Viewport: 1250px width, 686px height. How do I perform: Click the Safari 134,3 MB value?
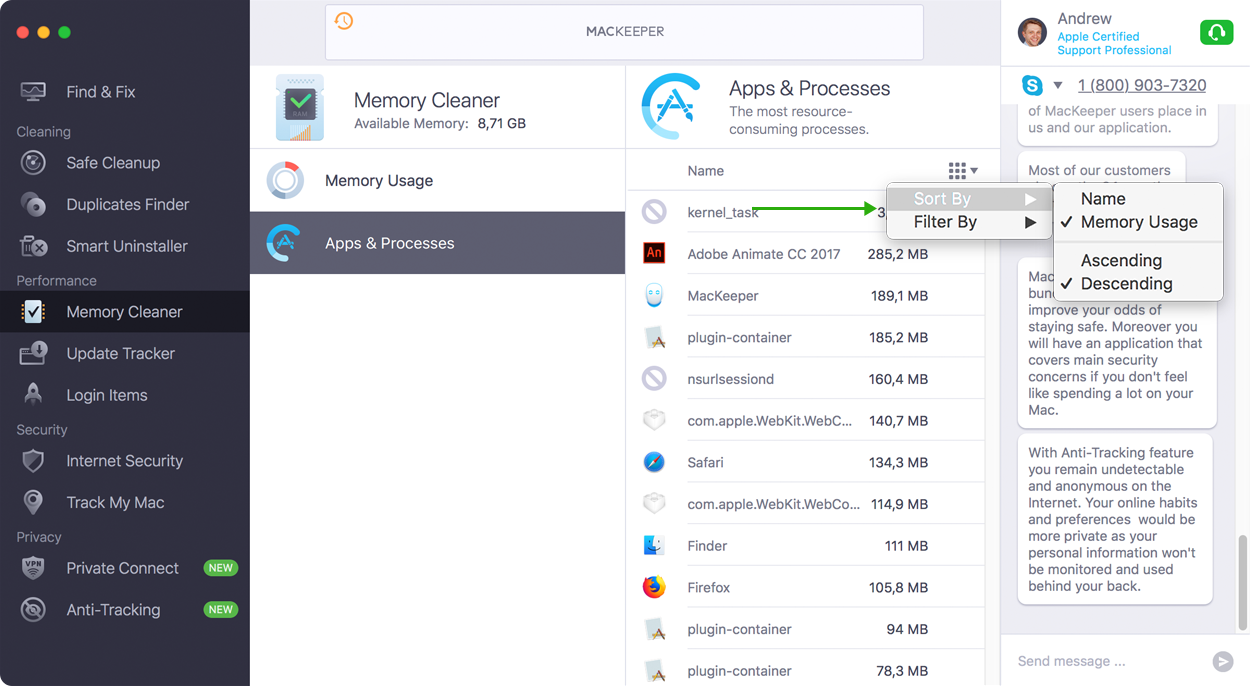(898, 462)
